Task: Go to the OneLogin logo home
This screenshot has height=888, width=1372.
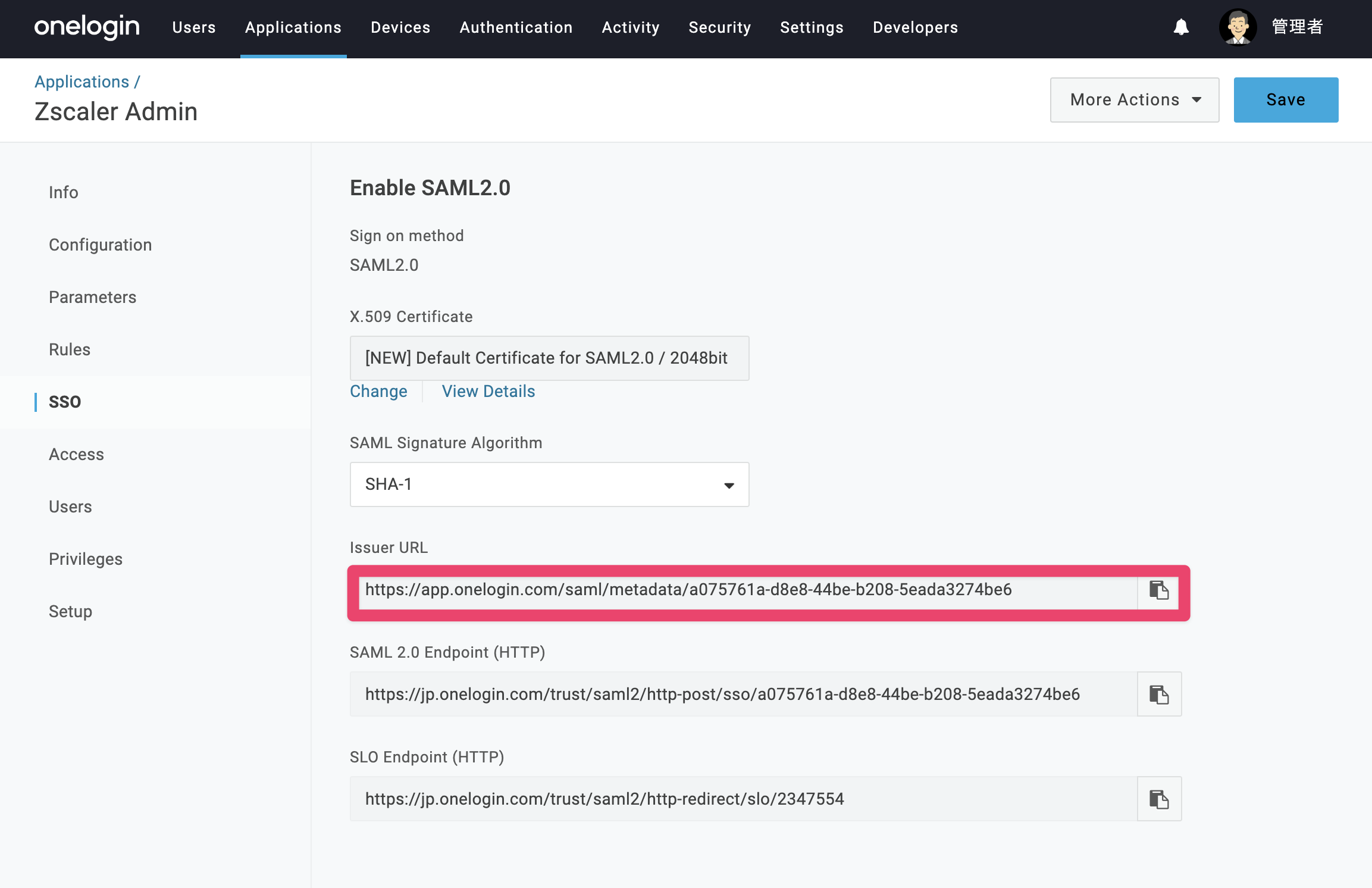Action: click(x=87, y=27)
